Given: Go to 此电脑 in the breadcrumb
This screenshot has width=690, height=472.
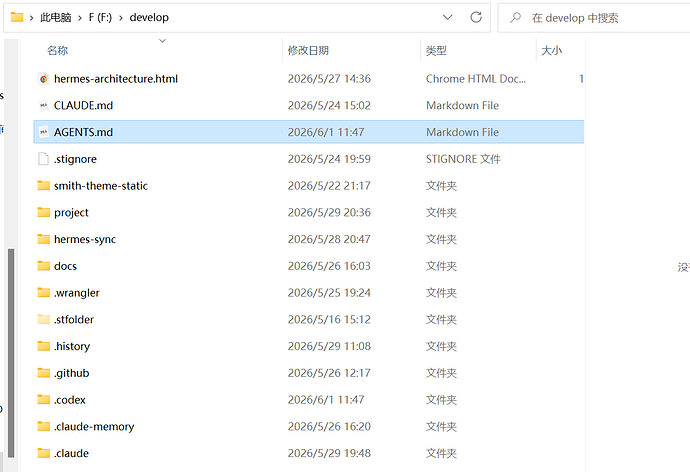Looking at the screenshot, I should 56,18.
